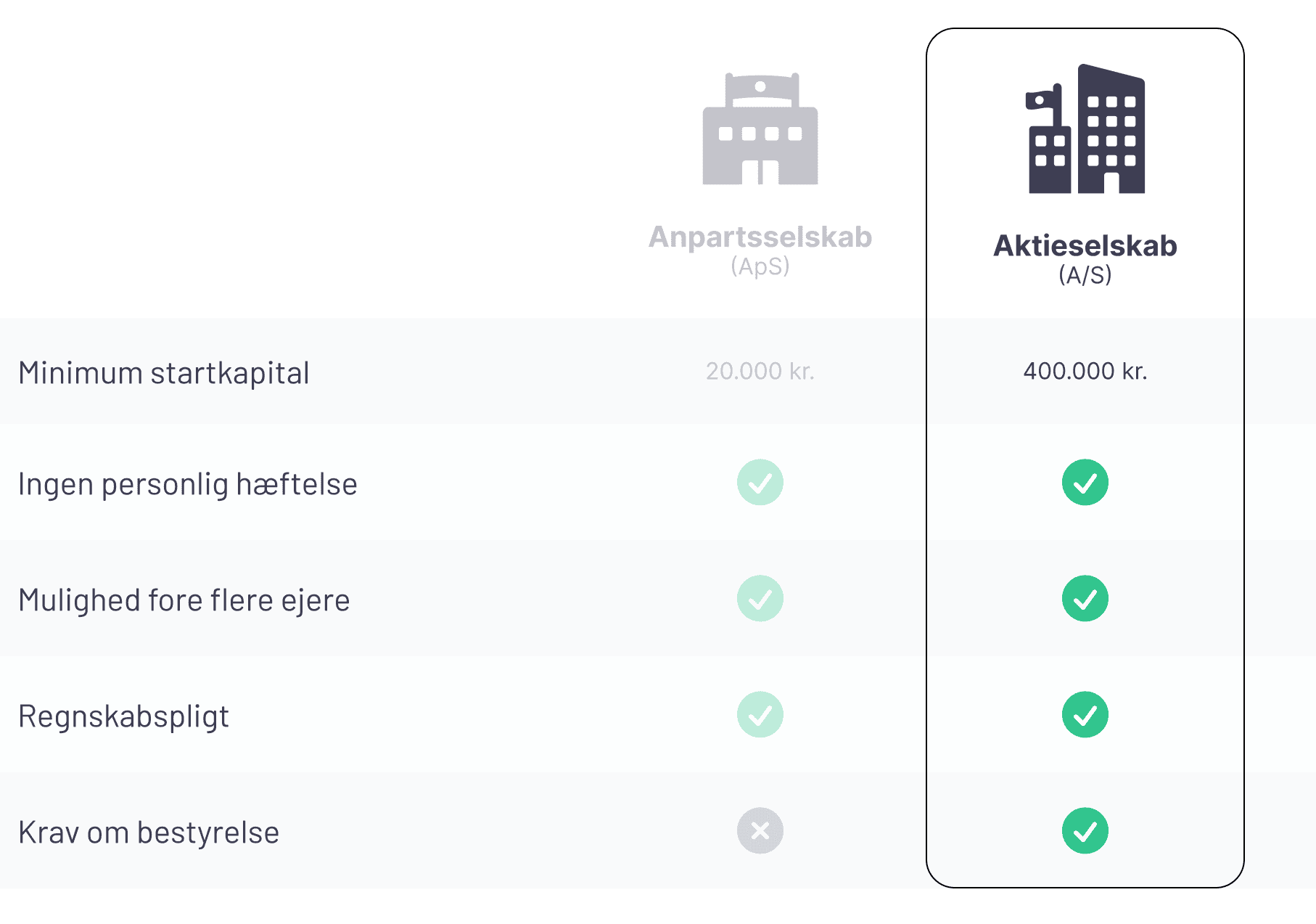Click the green checkmark for A/S Regnskabspligt
Image resolution: width=1316 pixels, height=924 pixels.
(1085, 714)
